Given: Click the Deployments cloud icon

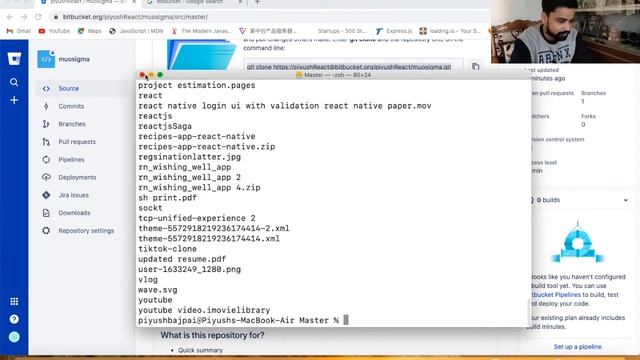Looking at the screenshot, I should click(x=46, y=177).
